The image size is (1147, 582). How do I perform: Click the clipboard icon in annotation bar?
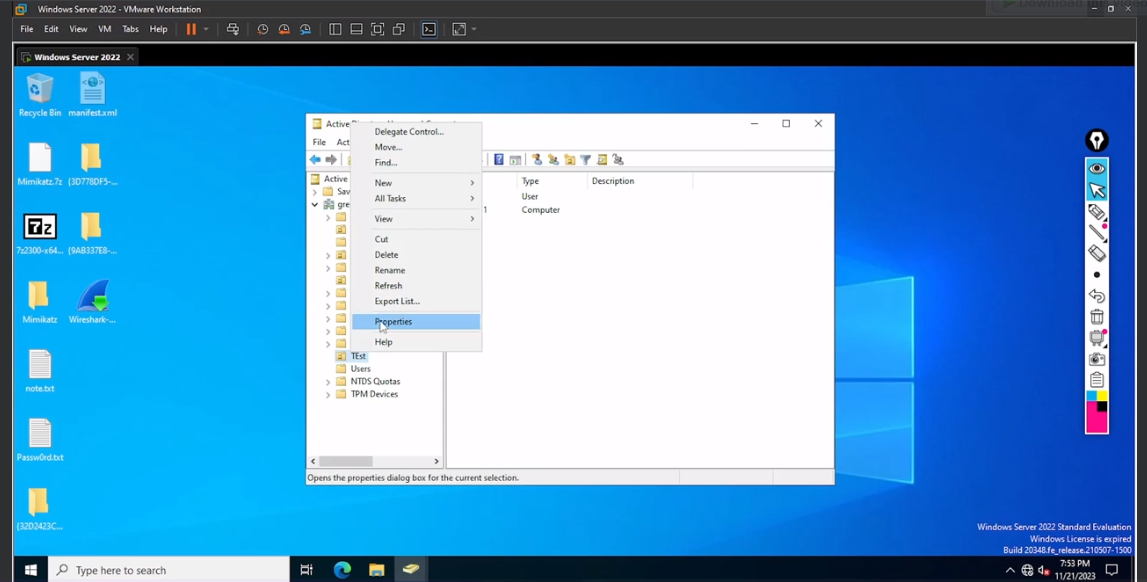(1097, 379)
